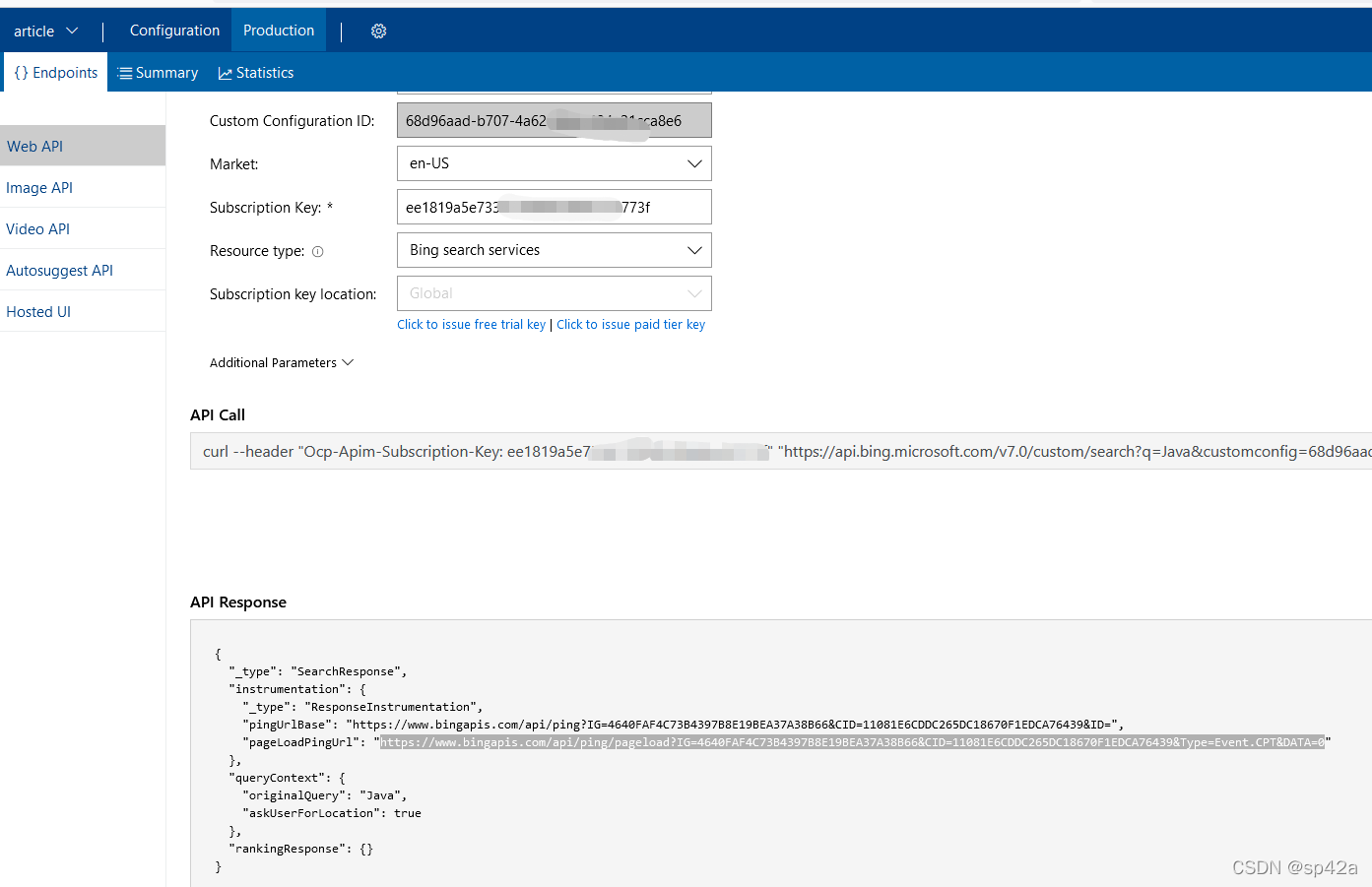Screen dimensions: 1372x887
Task: Click the "instrumentation": { line
Action: 297,689
